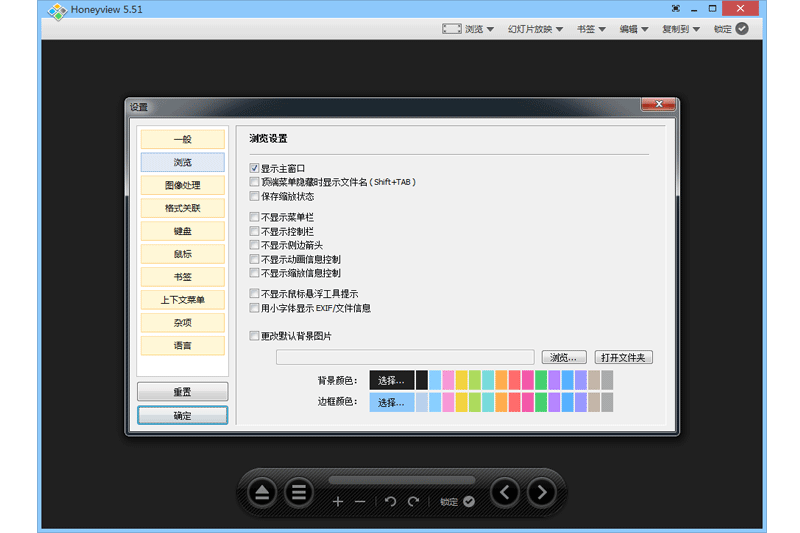
Task: Pick the black background color 选择 swatch
Action: 391,380
